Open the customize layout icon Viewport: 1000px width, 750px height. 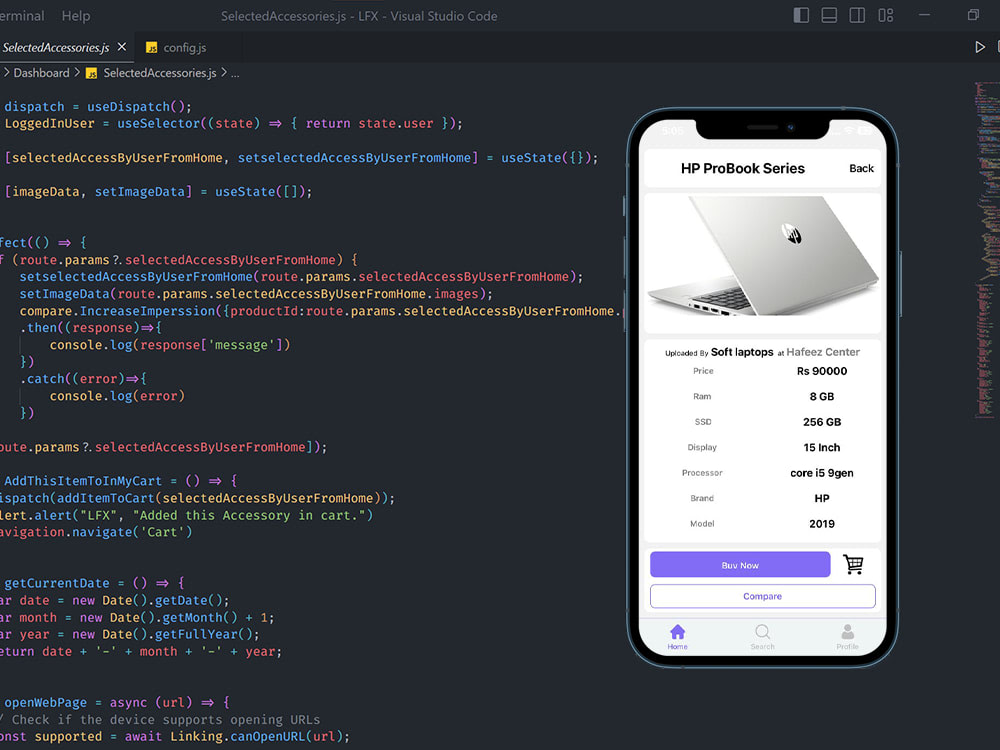tap(884, 15)
